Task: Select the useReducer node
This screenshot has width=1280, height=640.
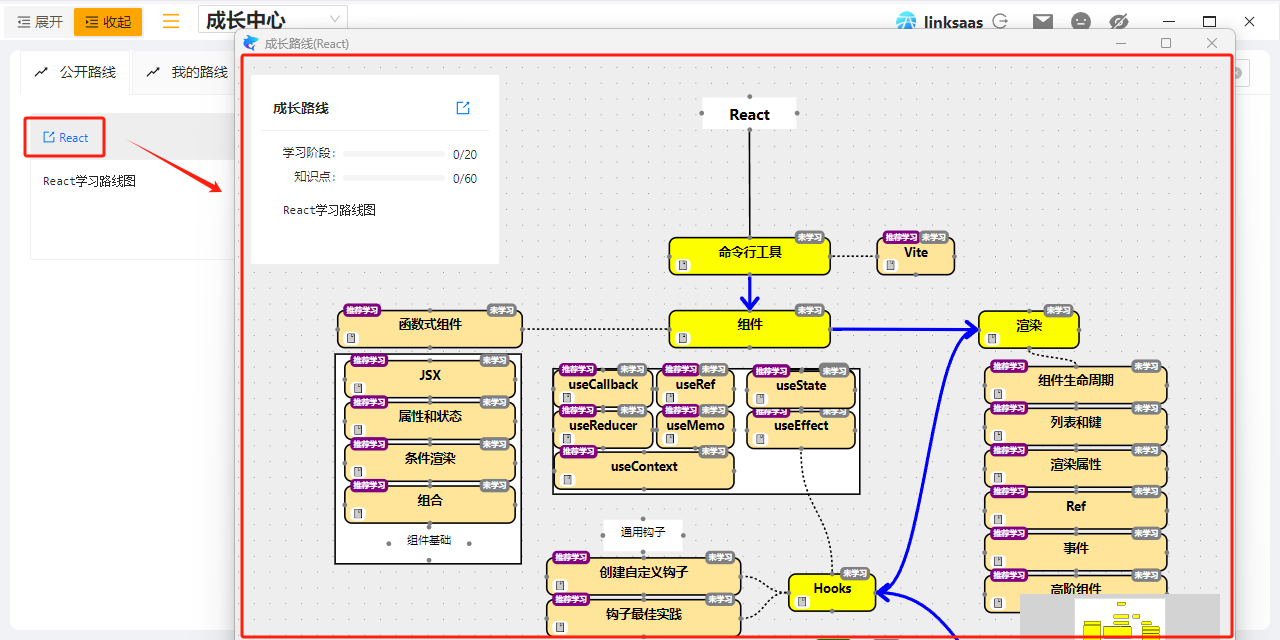Action: coord(603,429)
